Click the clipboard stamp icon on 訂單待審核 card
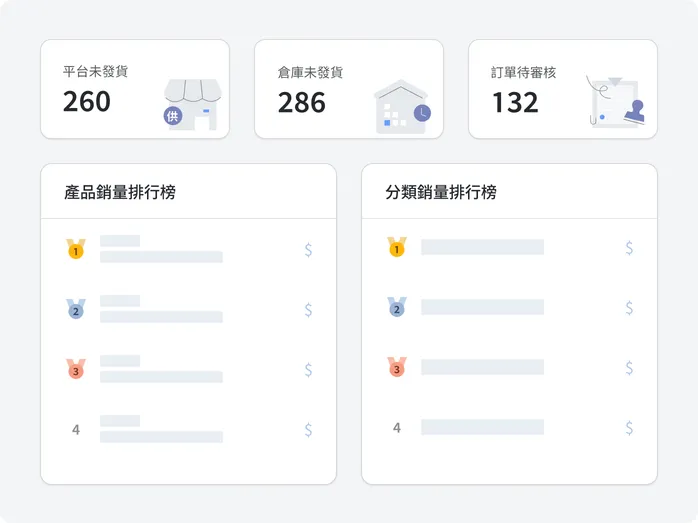Viewport: 698px width, 523px height. click(x=616, y=103)
